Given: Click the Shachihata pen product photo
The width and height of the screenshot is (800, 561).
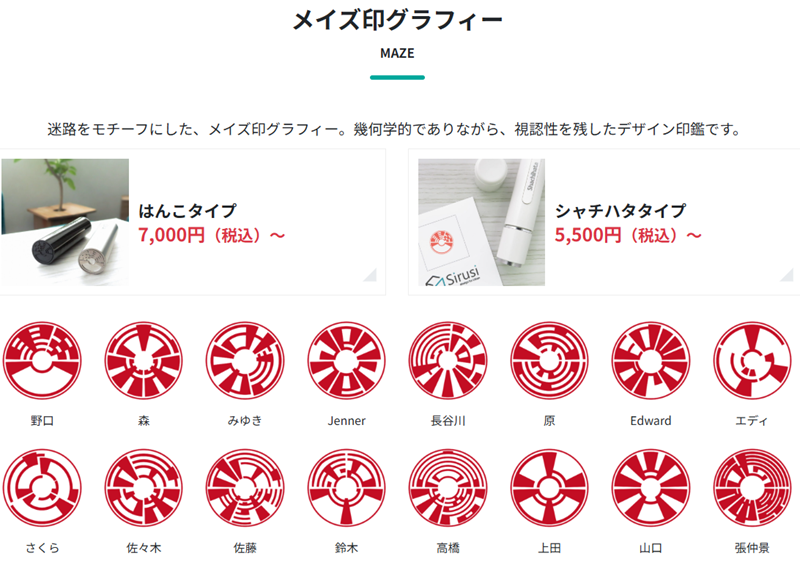Looking at the screenshot, I should pos(481,222).
